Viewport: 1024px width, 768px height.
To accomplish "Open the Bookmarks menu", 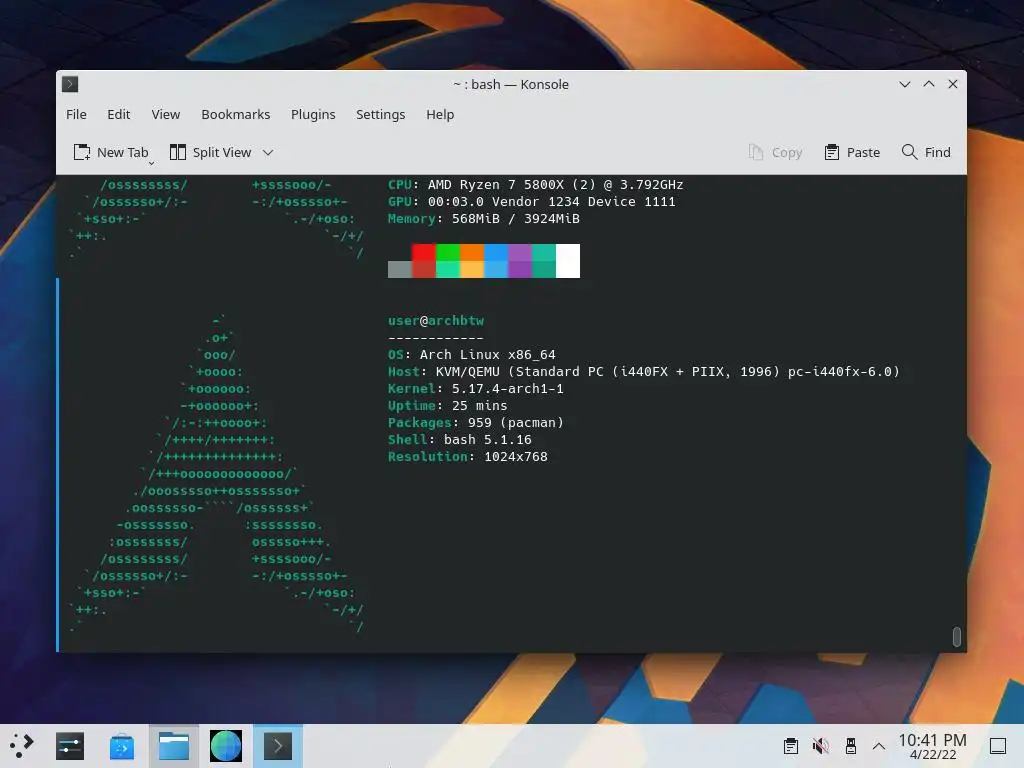I will point(235,114).
